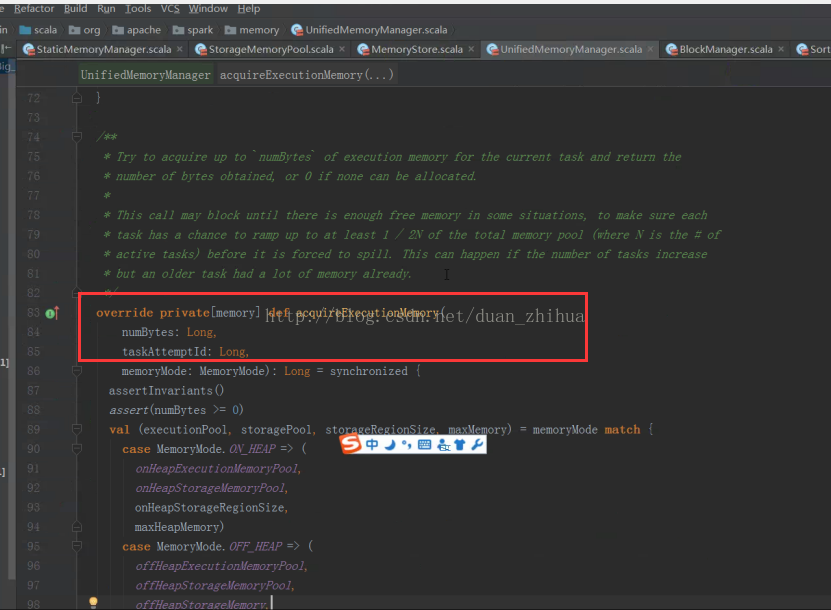The image size is (831, 610).
Task: Switch to StaticMemoryManager.scala tab
Action: pyautogui.click(x=103, y=49)
